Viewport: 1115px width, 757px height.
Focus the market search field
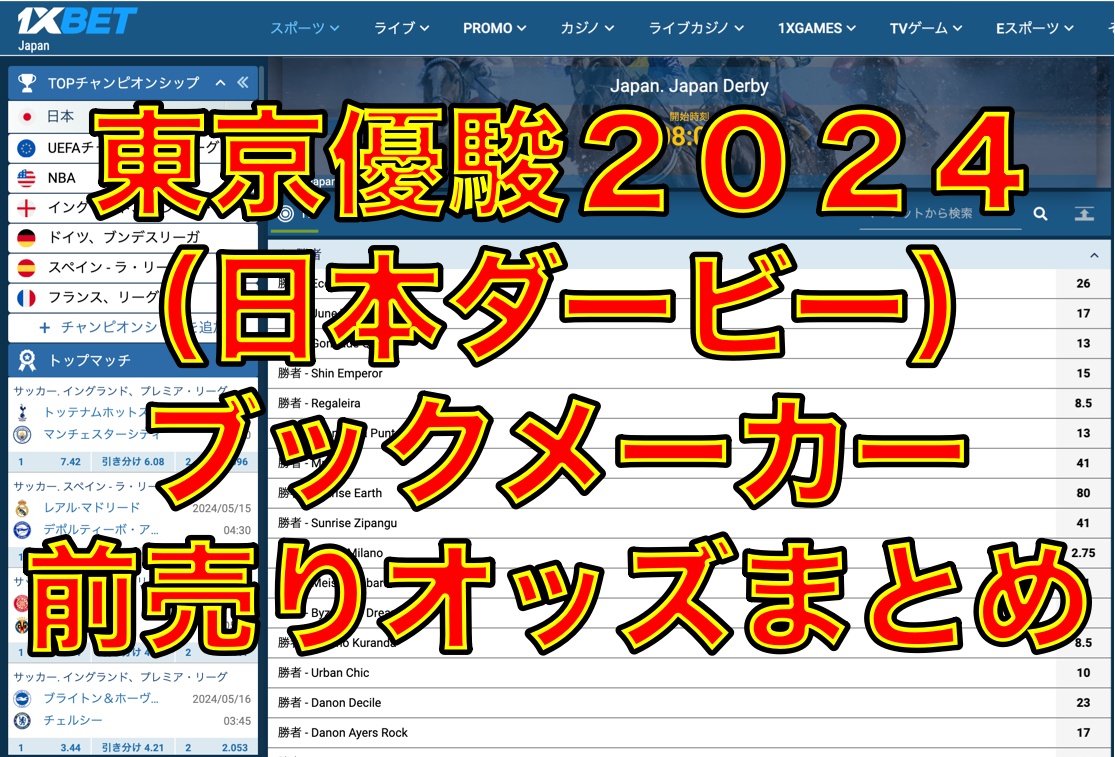(940, 214)
